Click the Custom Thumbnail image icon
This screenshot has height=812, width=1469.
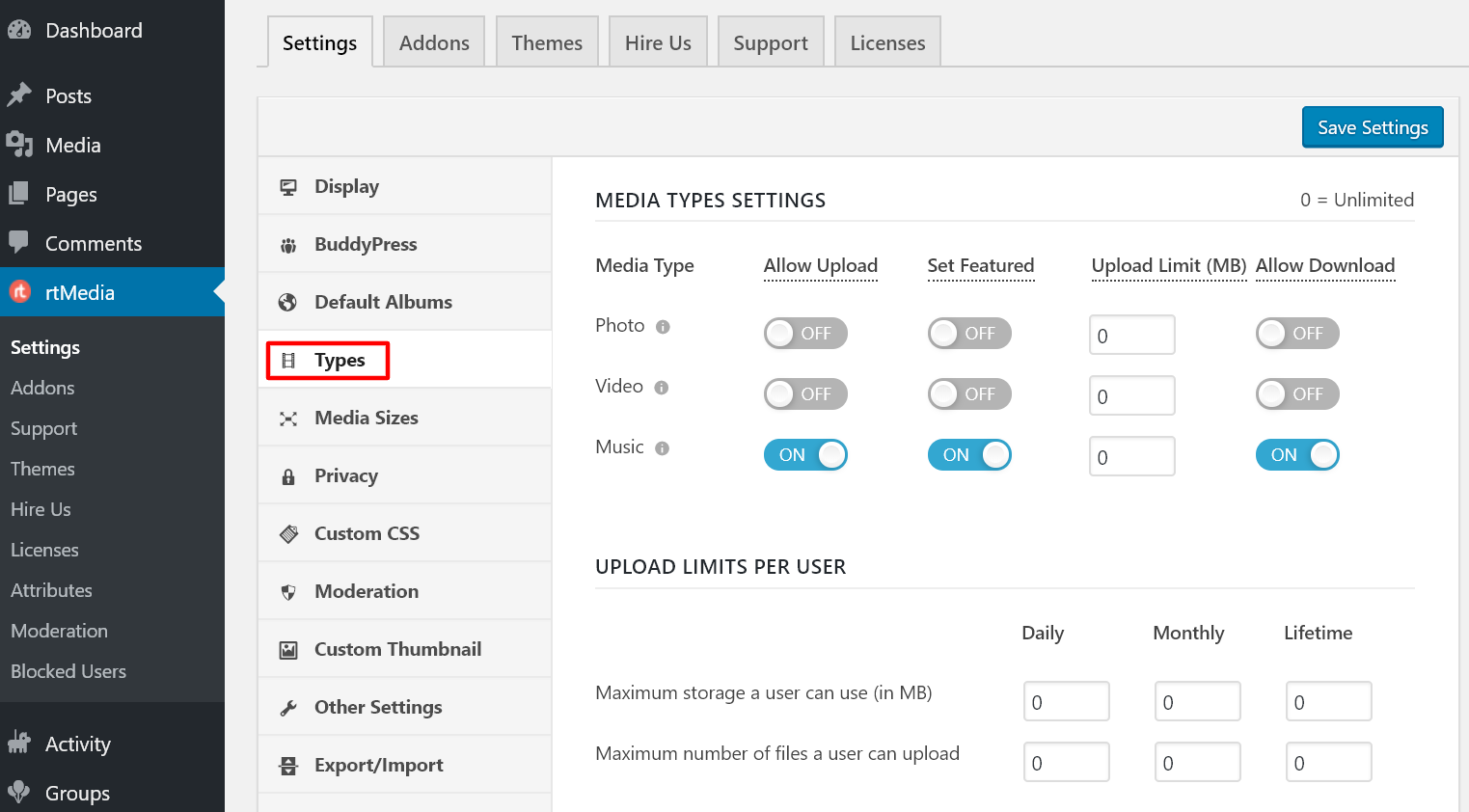[287, 648]
